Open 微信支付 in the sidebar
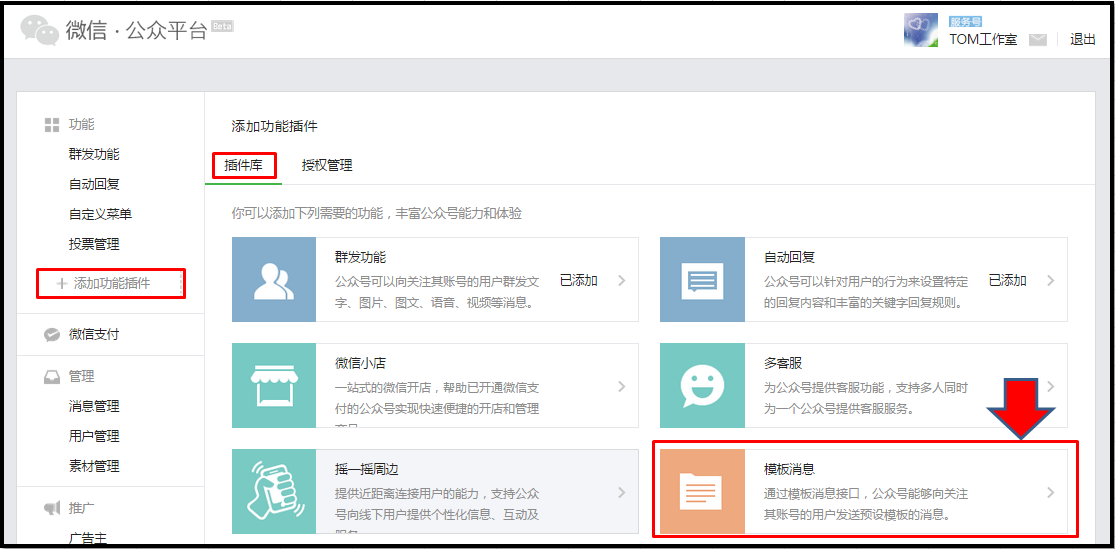 tap(94, 334)
